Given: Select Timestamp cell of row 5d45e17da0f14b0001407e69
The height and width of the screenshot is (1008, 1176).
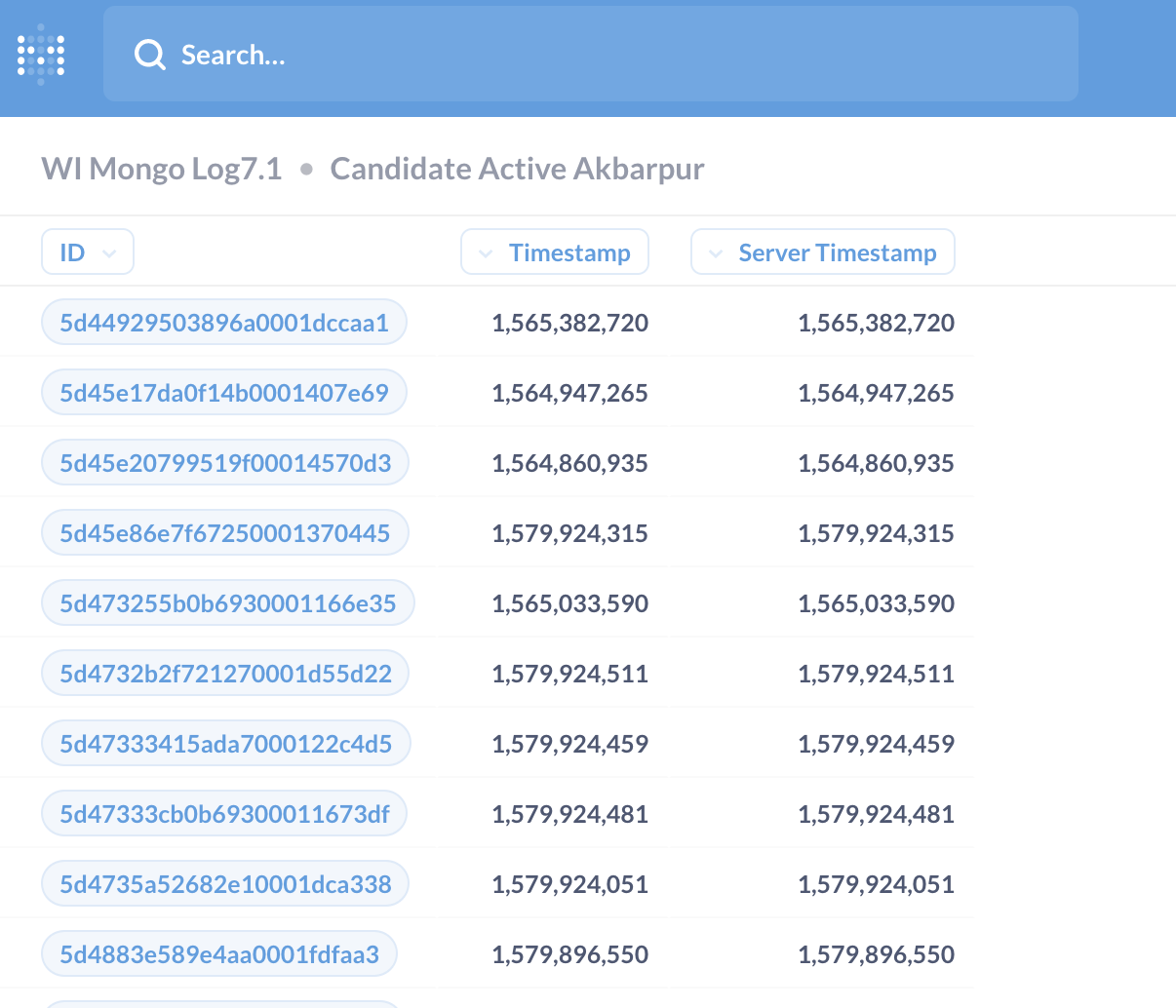Looking at the screenshot, I should click(x=570, y=393).
